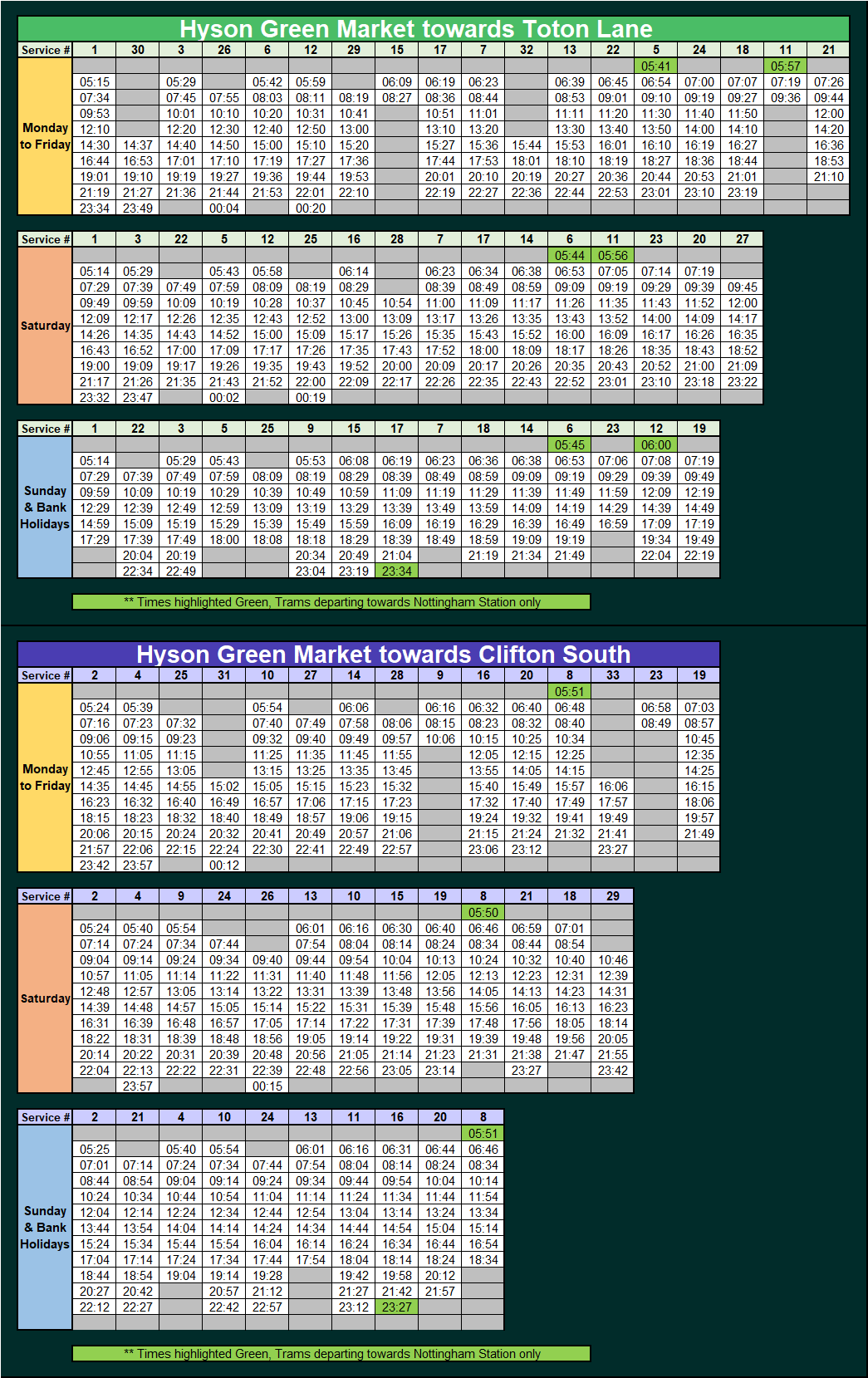
Task: Click service number 31 column header
Action: click(224, 675)
